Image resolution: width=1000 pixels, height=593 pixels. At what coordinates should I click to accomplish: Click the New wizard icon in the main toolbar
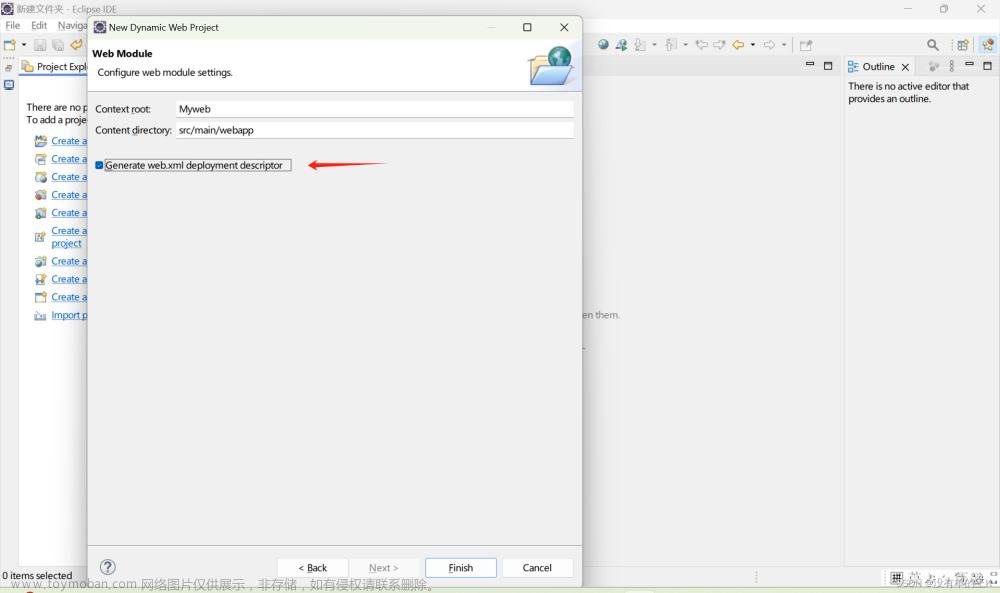click(10, 45)
